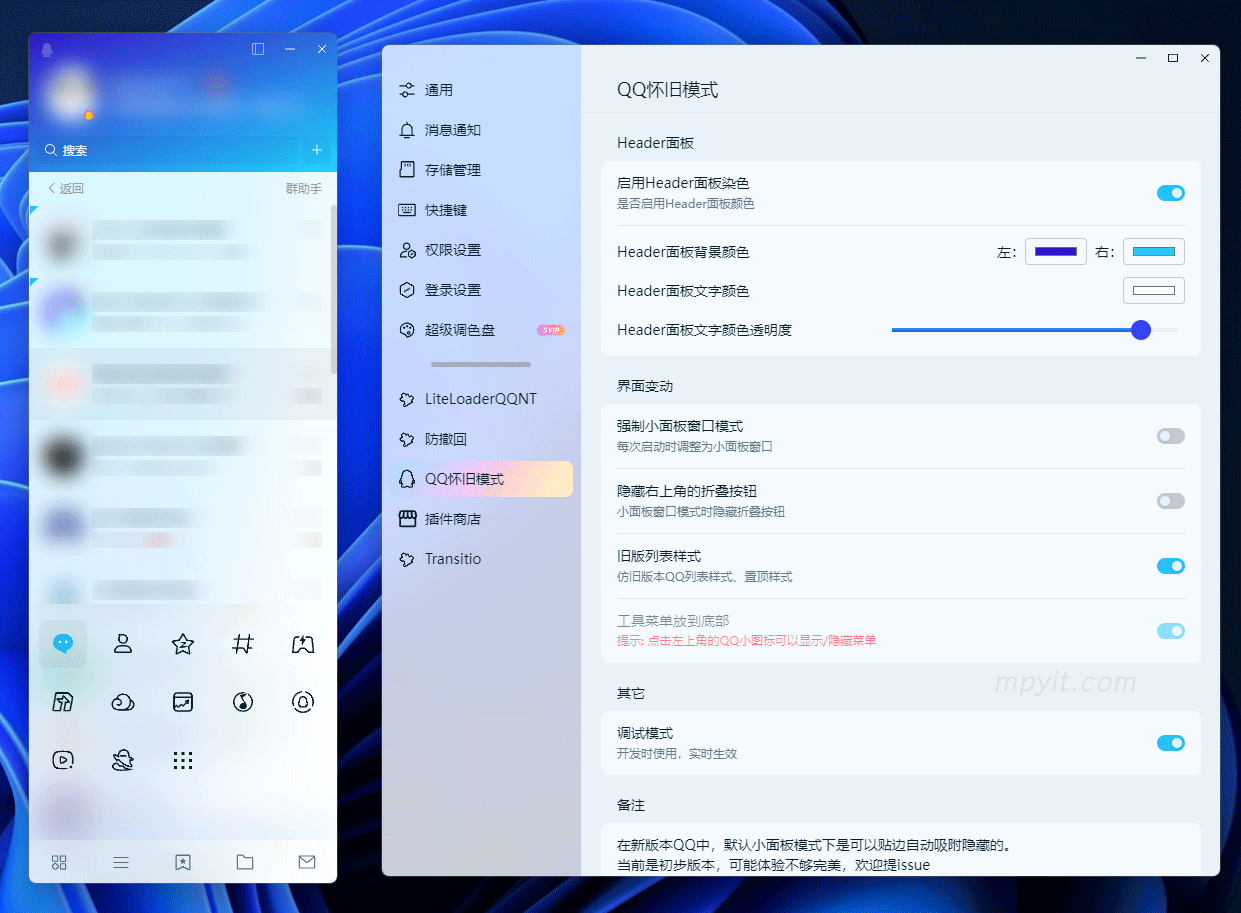Maximize the settings window

coord(1173,58)
